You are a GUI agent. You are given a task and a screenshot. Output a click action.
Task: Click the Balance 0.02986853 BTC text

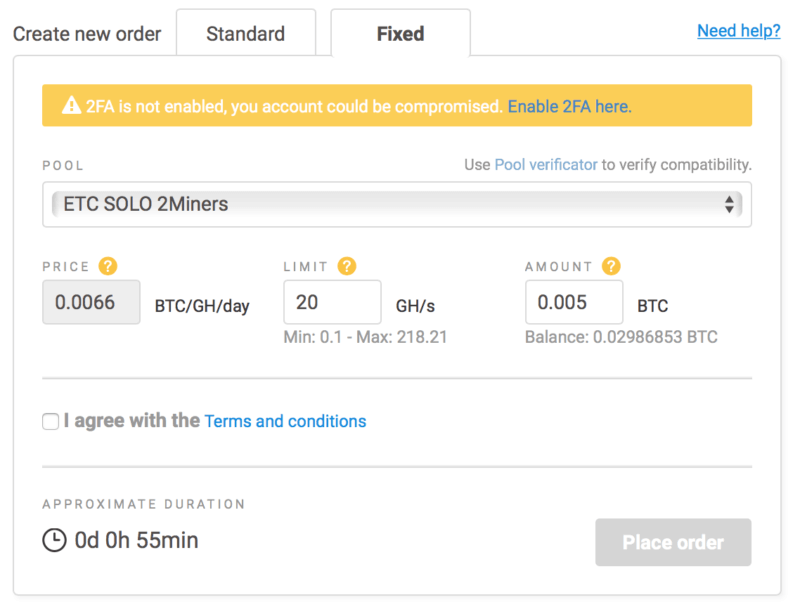(x=620, y=337)
